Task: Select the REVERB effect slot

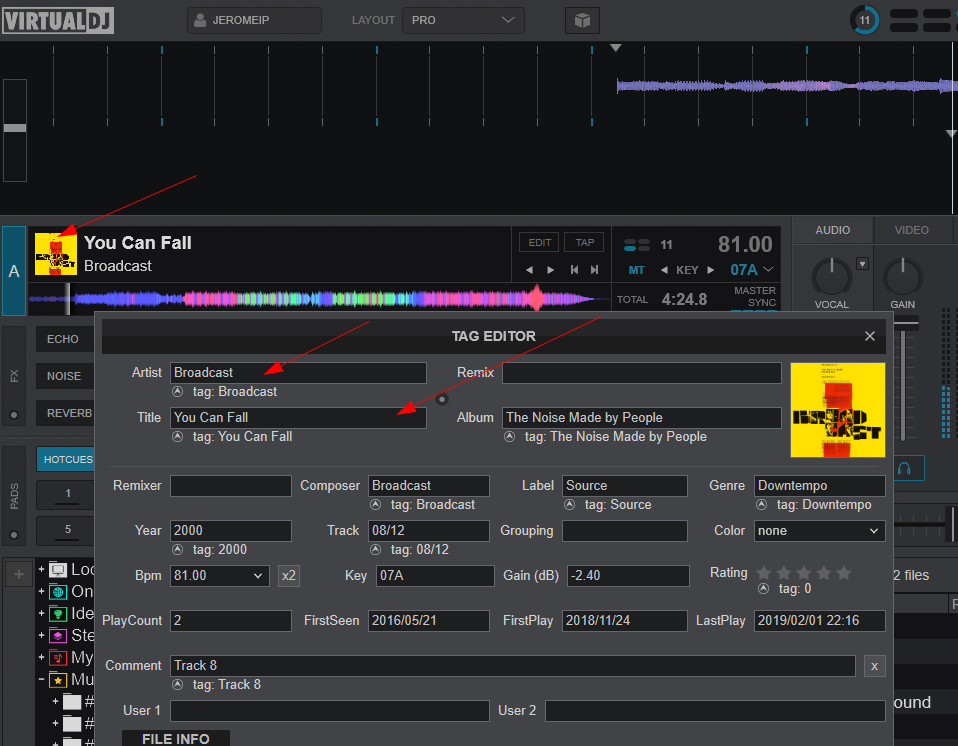Action: tap(66, 414)
